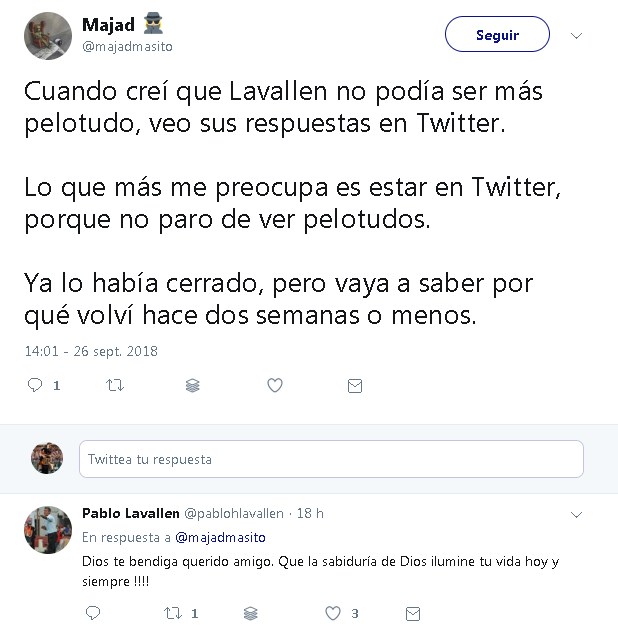Image resolution: width=618 pixels, height=631 pixels.
Task: Open options chevron on Lavallen's reply
Action: [576, 514]
